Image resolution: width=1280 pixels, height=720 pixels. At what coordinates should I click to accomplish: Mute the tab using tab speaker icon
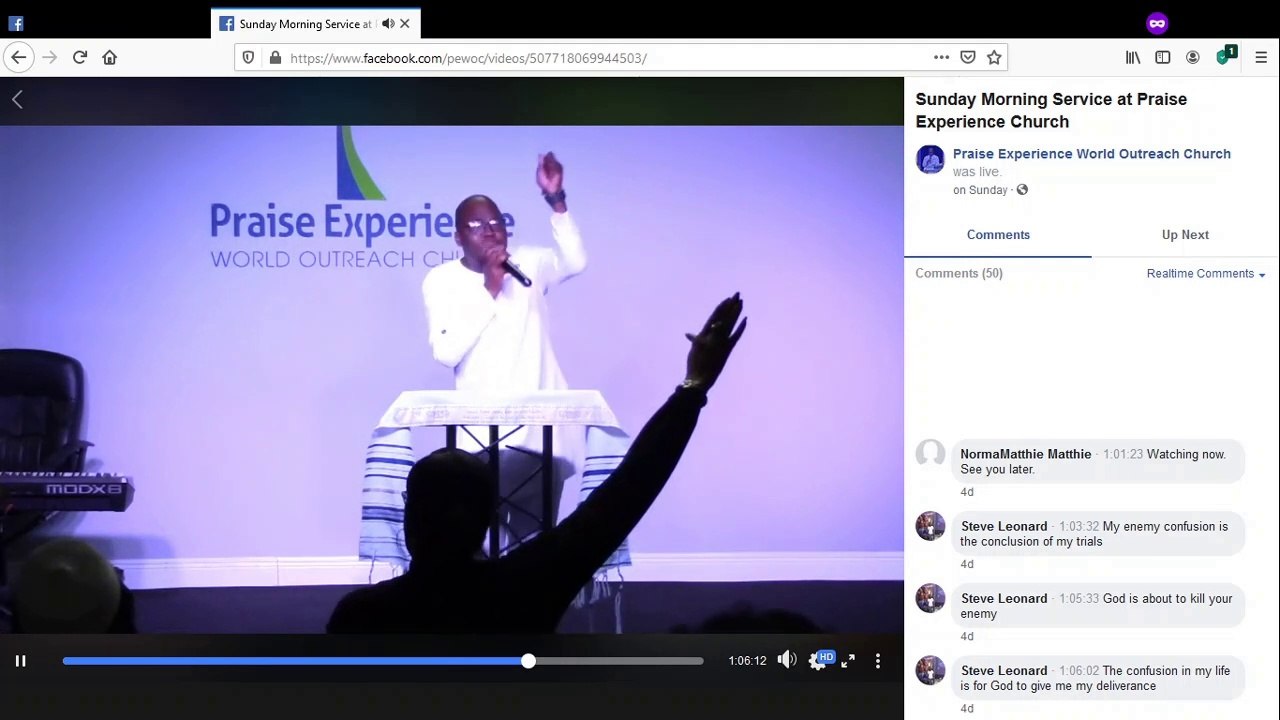(x=388, y=24)
